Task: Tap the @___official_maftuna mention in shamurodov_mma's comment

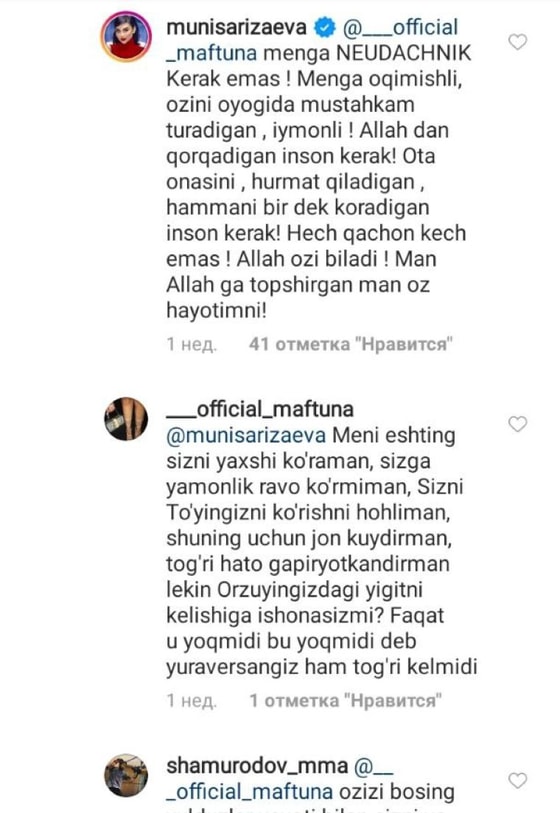Action: tap(280, 778)
